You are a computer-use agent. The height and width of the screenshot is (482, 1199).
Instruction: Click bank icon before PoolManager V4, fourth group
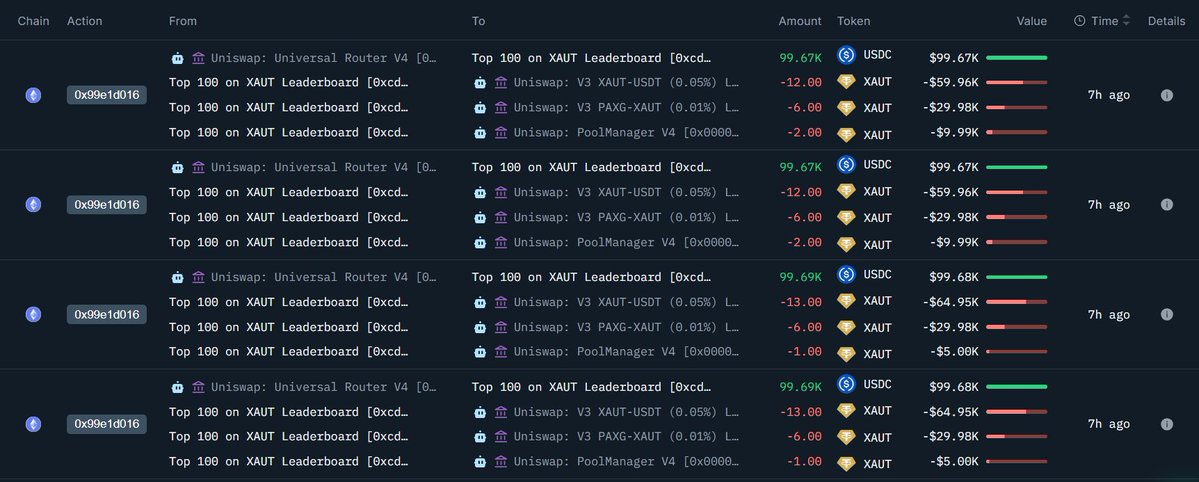501,462
